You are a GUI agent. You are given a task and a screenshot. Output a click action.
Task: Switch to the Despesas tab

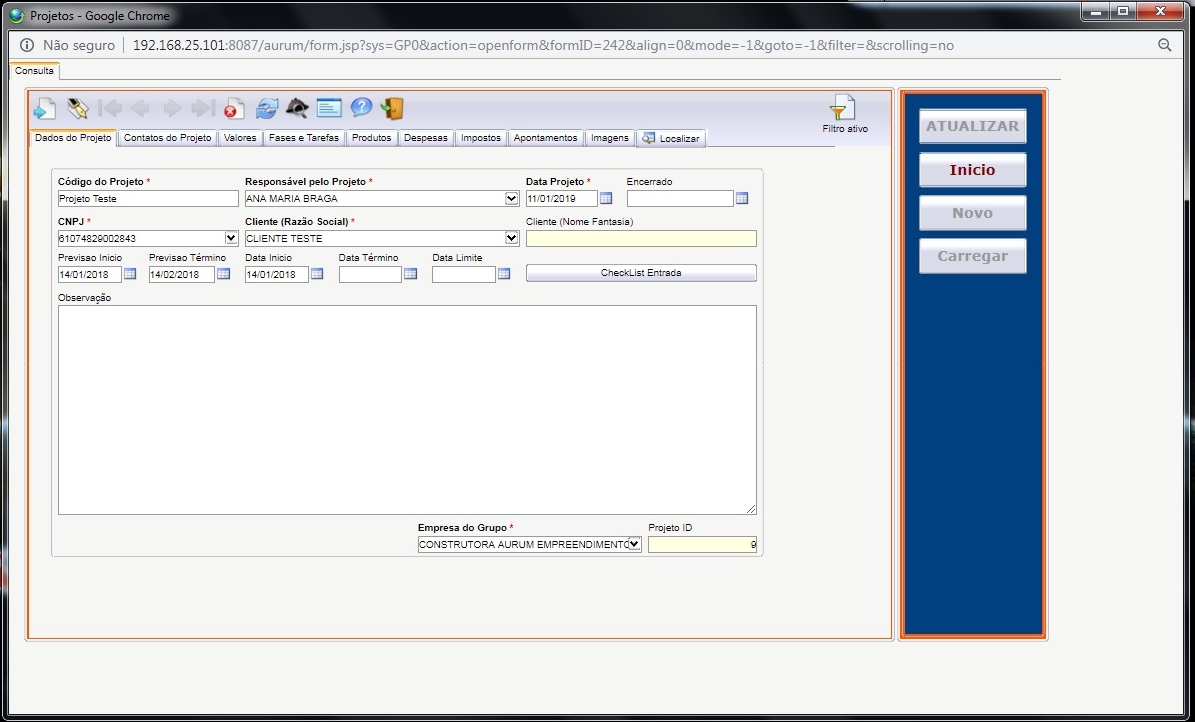(x=426, y=138)
